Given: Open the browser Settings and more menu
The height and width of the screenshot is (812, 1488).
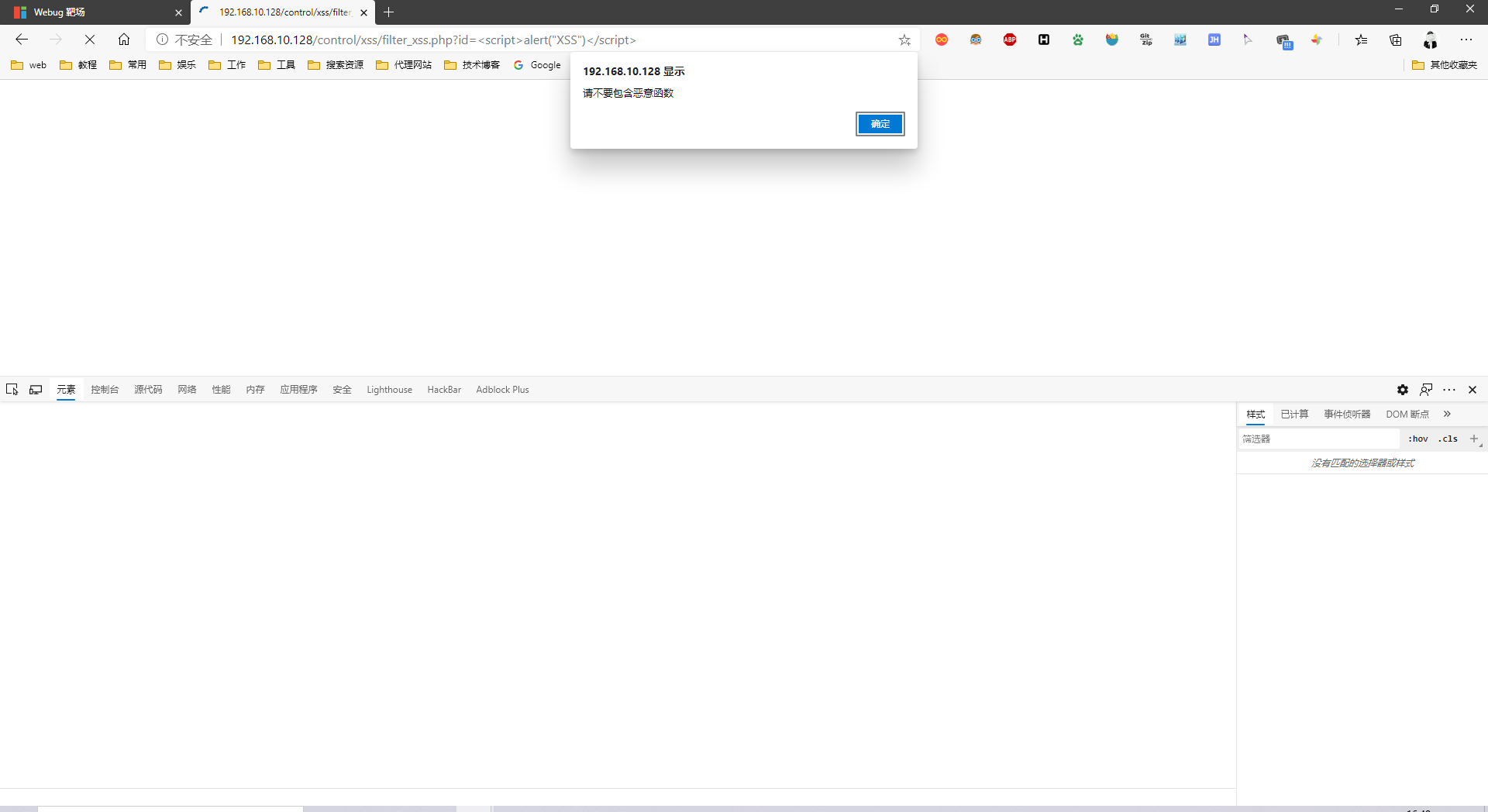Looking at the screenshot, I should pos(1466,40).
